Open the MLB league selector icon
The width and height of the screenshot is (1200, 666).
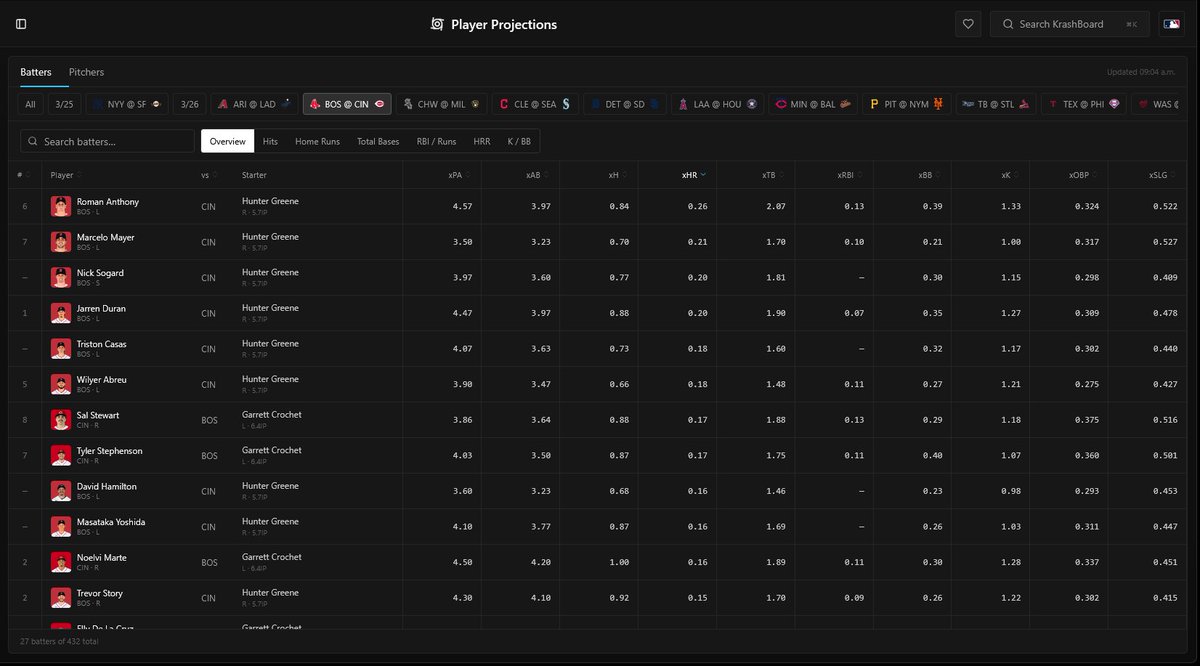pyautogui.click(x=1171, y=24)
